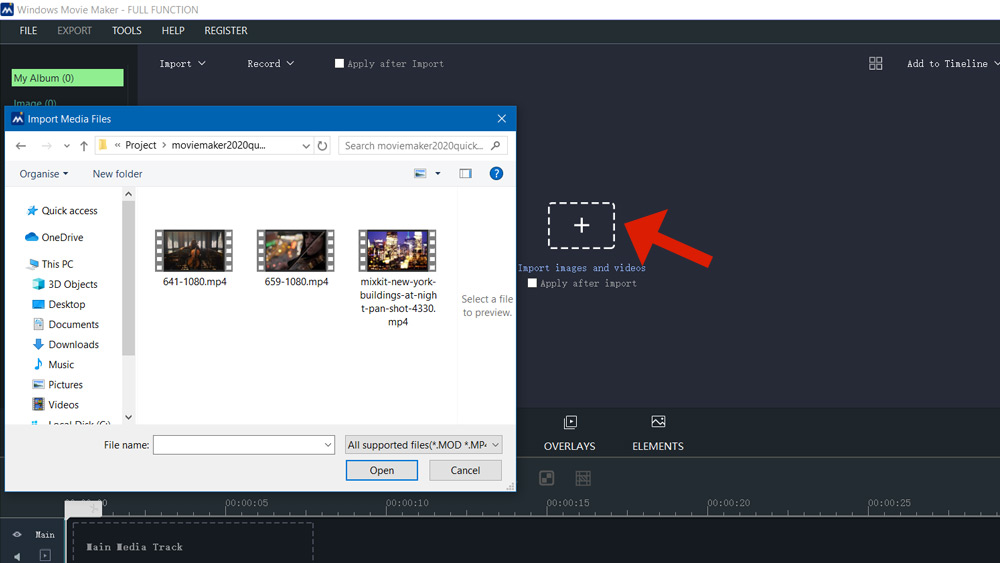Click the crop grid icon on timeline toolbar
The image size is (1000, 563).
[583, 478]
